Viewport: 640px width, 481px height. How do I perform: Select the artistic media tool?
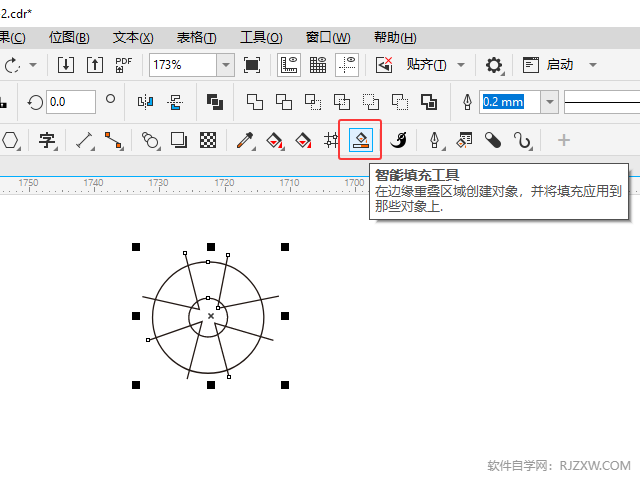tap(399, 141)
